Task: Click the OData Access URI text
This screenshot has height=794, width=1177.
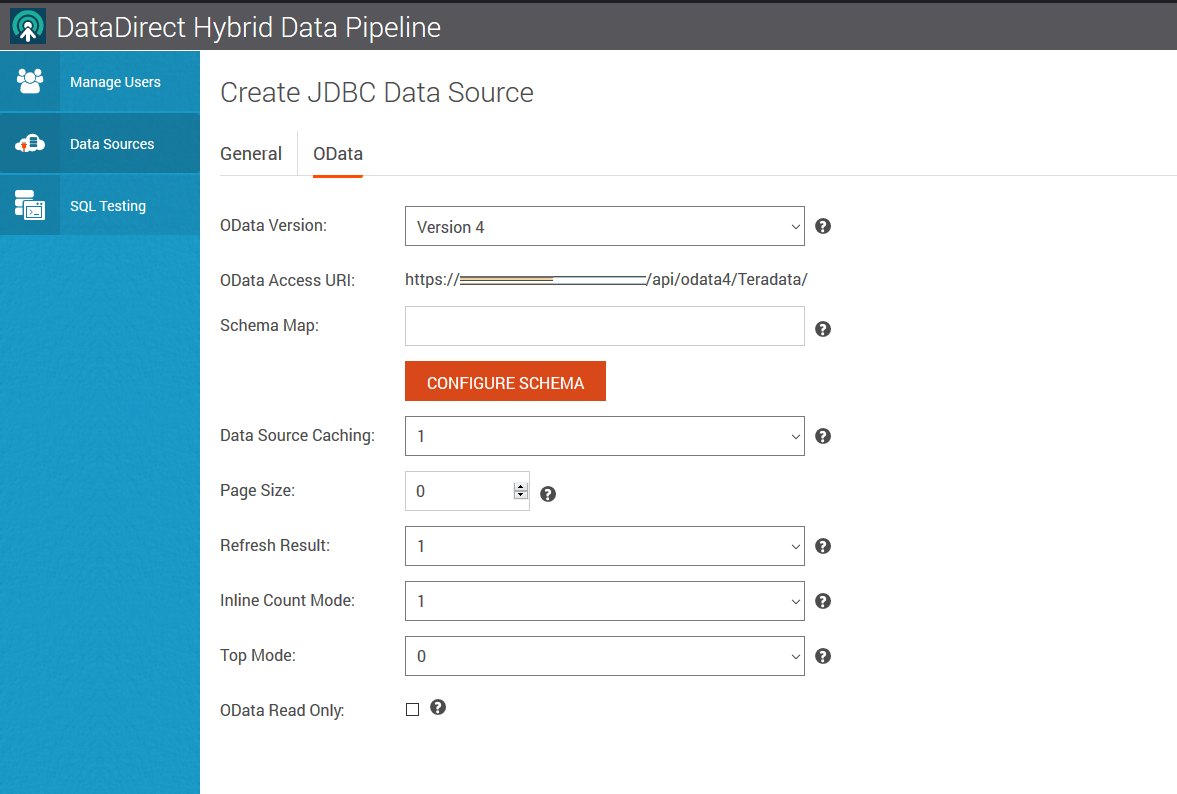Action: 606,279
